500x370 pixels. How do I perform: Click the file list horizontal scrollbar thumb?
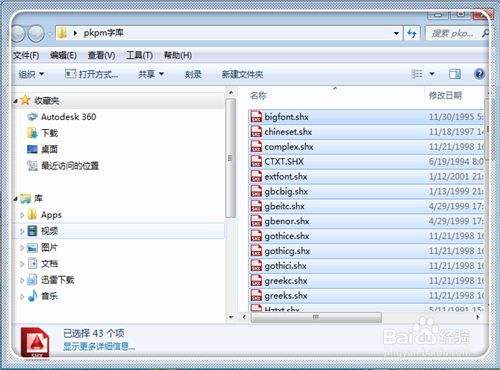click(316, 317)
